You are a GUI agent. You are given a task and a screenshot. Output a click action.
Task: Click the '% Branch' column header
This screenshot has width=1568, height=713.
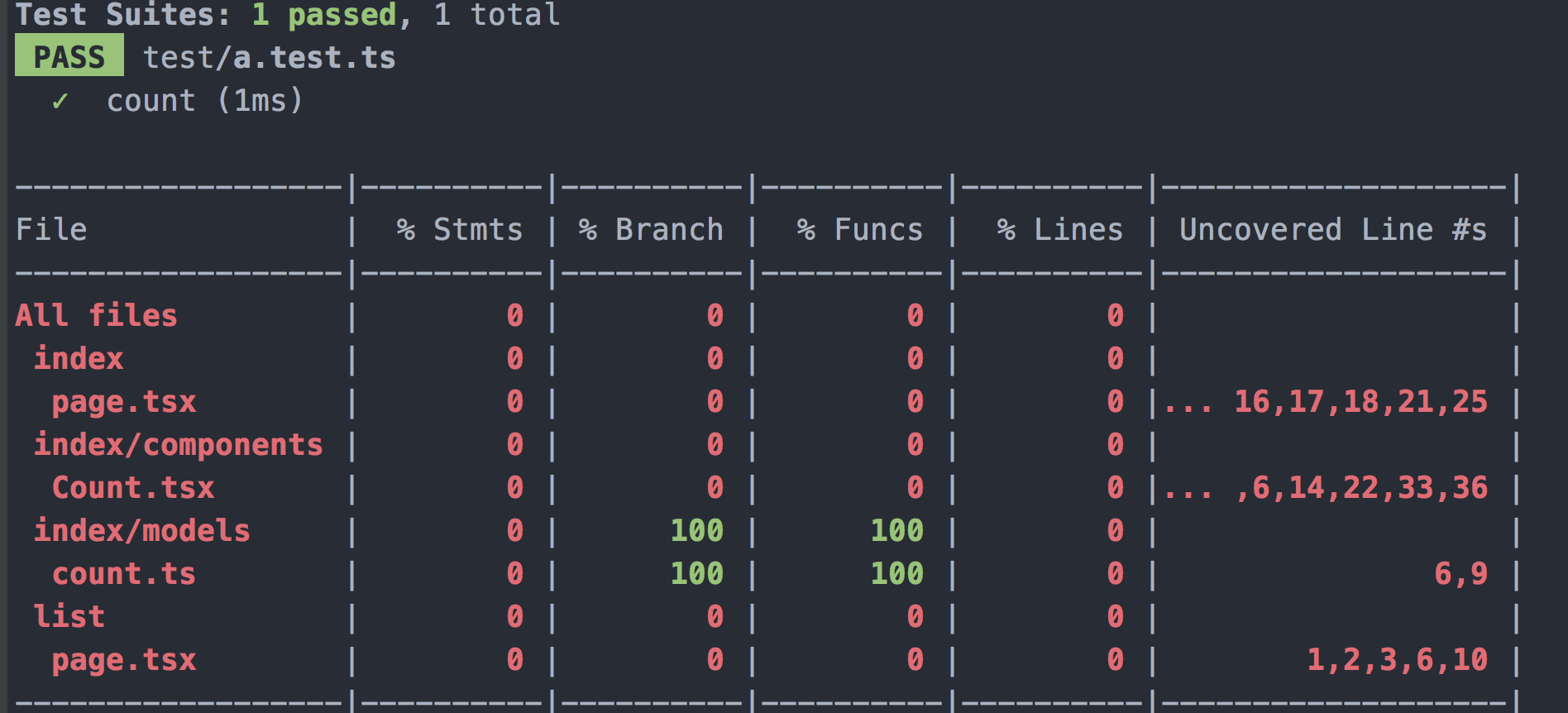(x=651, y=229)
